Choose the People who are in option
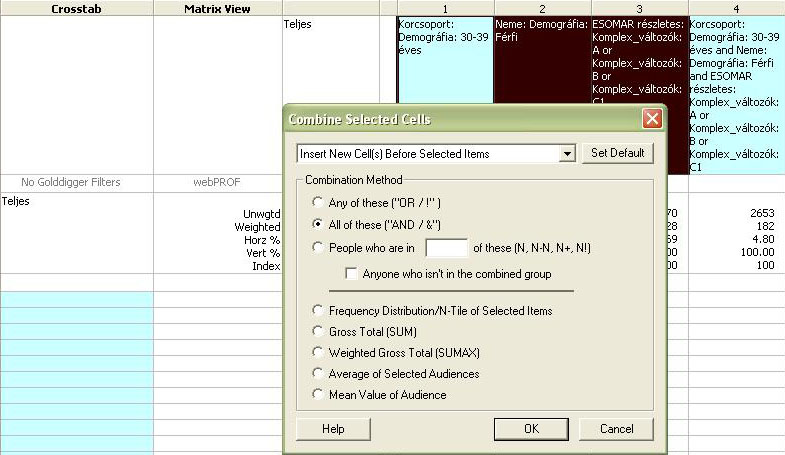The image size is (785, 455). click(317, 247)
